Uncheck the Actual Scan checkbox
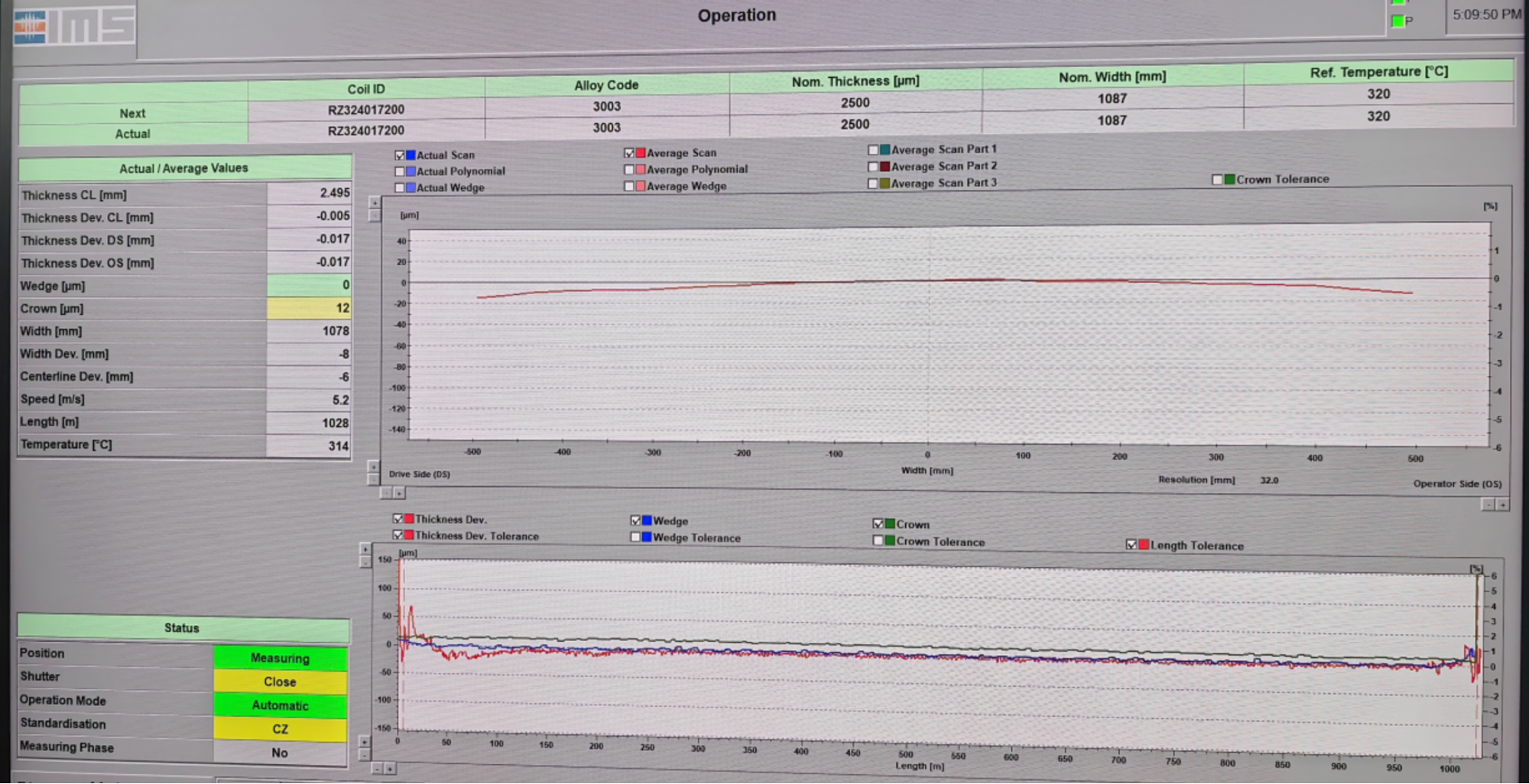Image resolution: width=1529 pixels, height=784 pixels. [x=399, y=155]
